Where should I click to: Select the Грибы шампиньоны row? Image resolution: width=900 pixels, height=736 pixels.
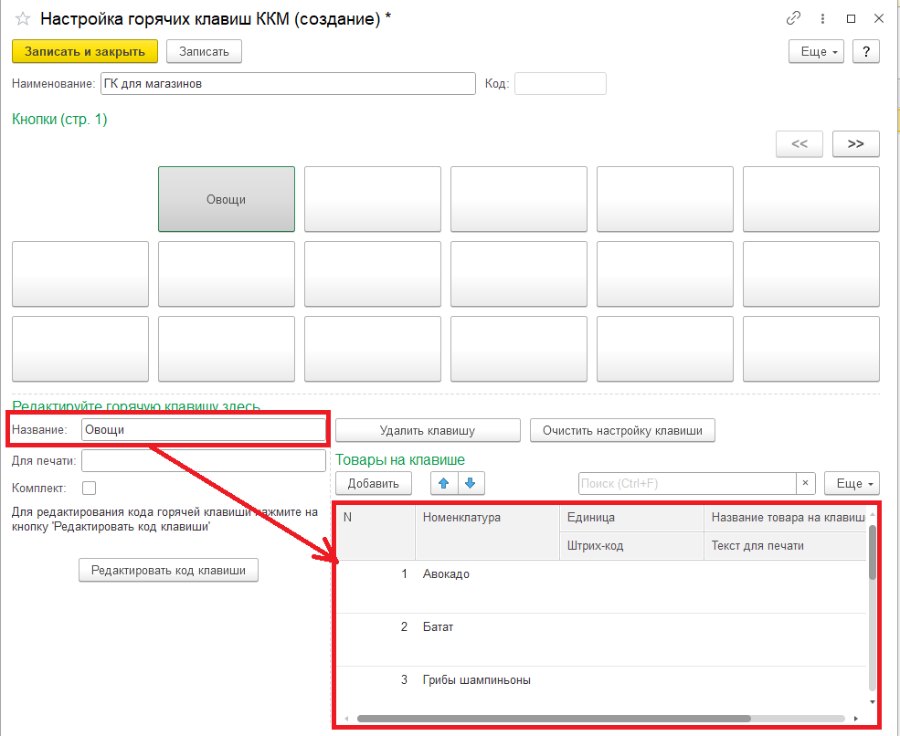pos(602,689)
